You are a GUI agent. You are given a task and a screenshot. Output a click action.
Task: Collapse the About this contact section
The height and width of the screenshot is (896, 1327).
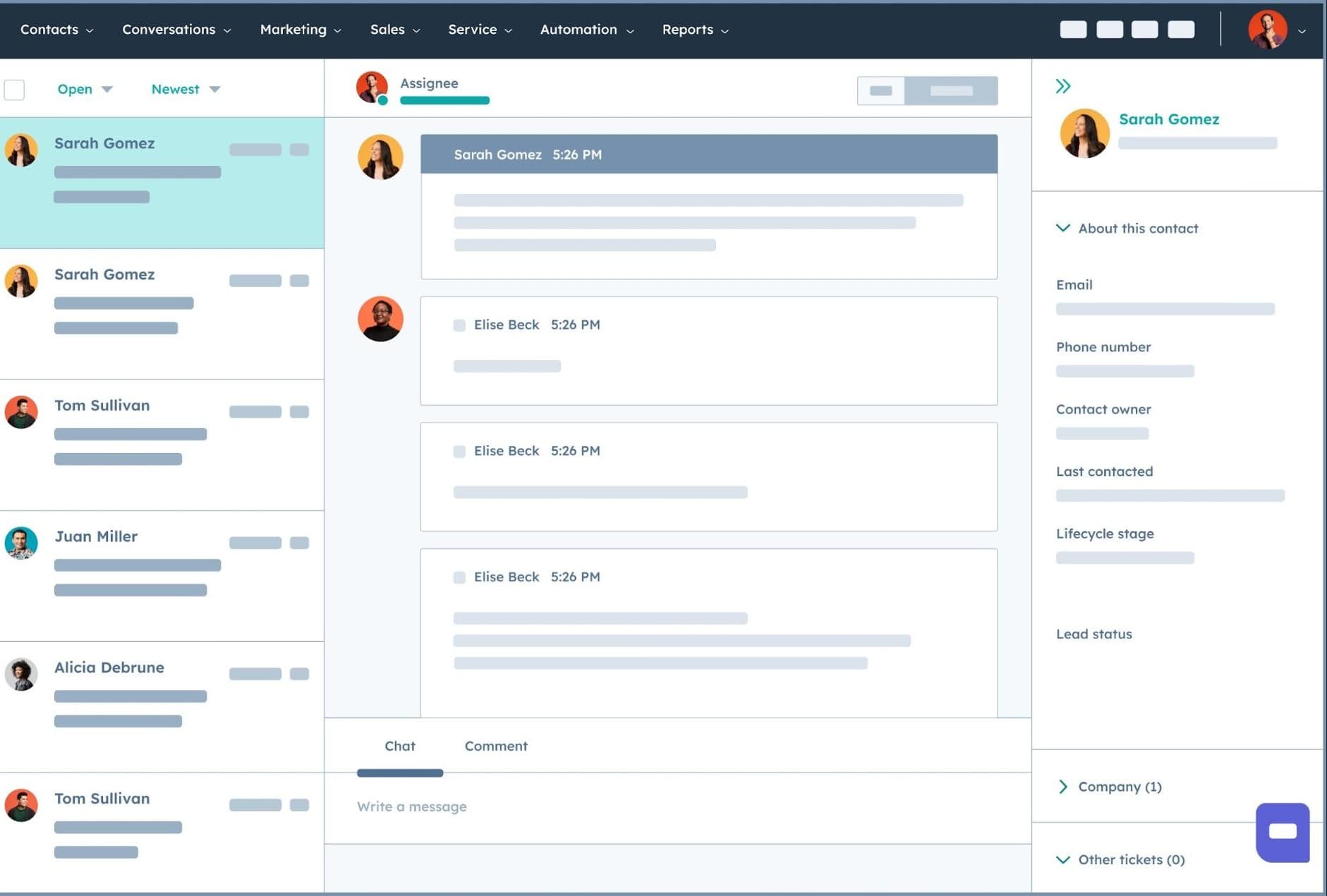click(x=1127, y=228)
